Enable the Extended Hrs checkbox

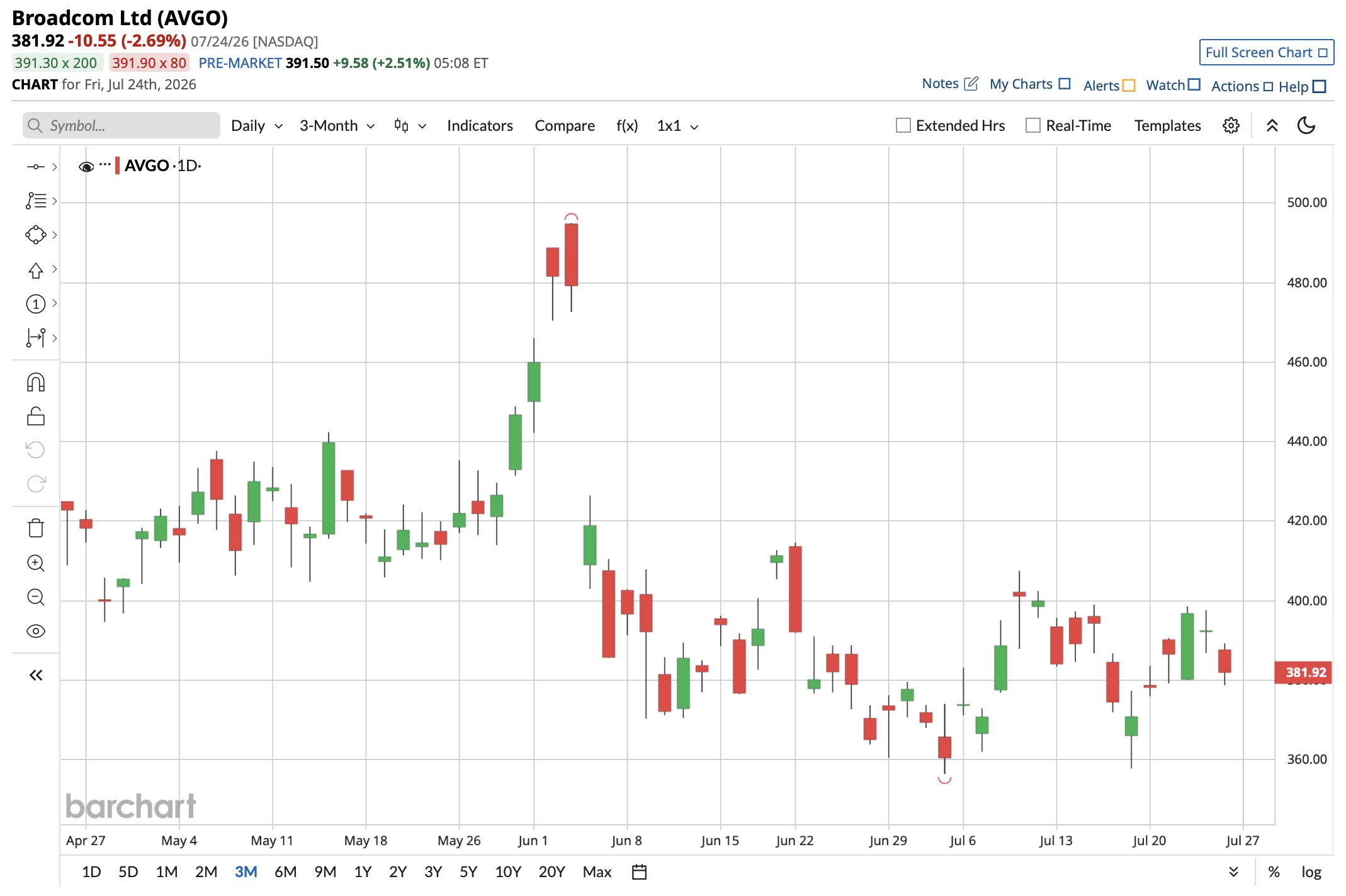coord(903,125)
